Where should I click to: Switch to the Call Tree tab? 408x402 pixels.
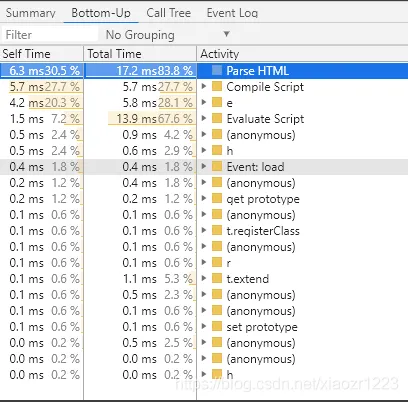click(x=169, y=13)
